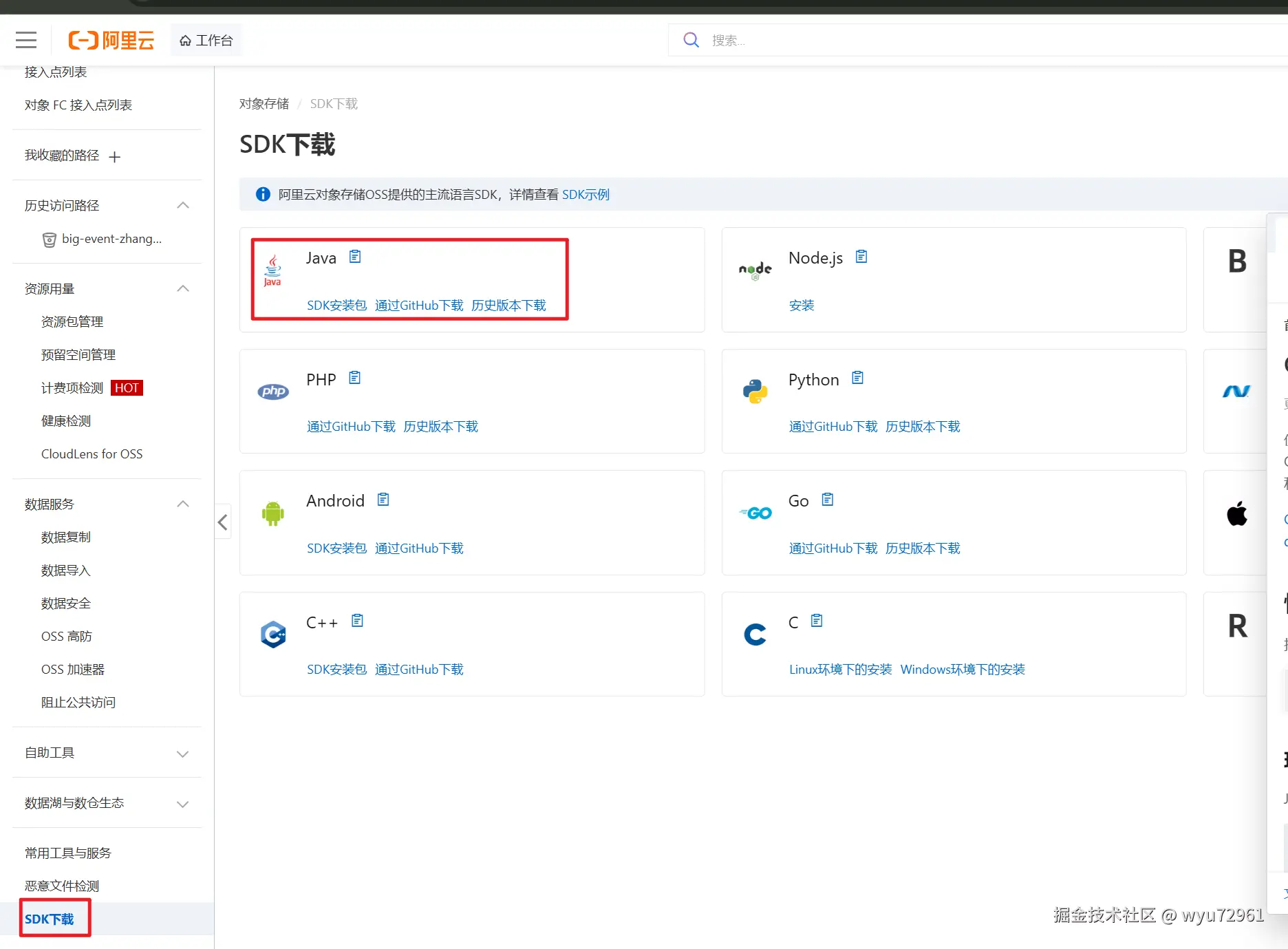Open PHP 历史版本下载 link
This screenshot has height=949, width=1288.
(x=441, y=427)
